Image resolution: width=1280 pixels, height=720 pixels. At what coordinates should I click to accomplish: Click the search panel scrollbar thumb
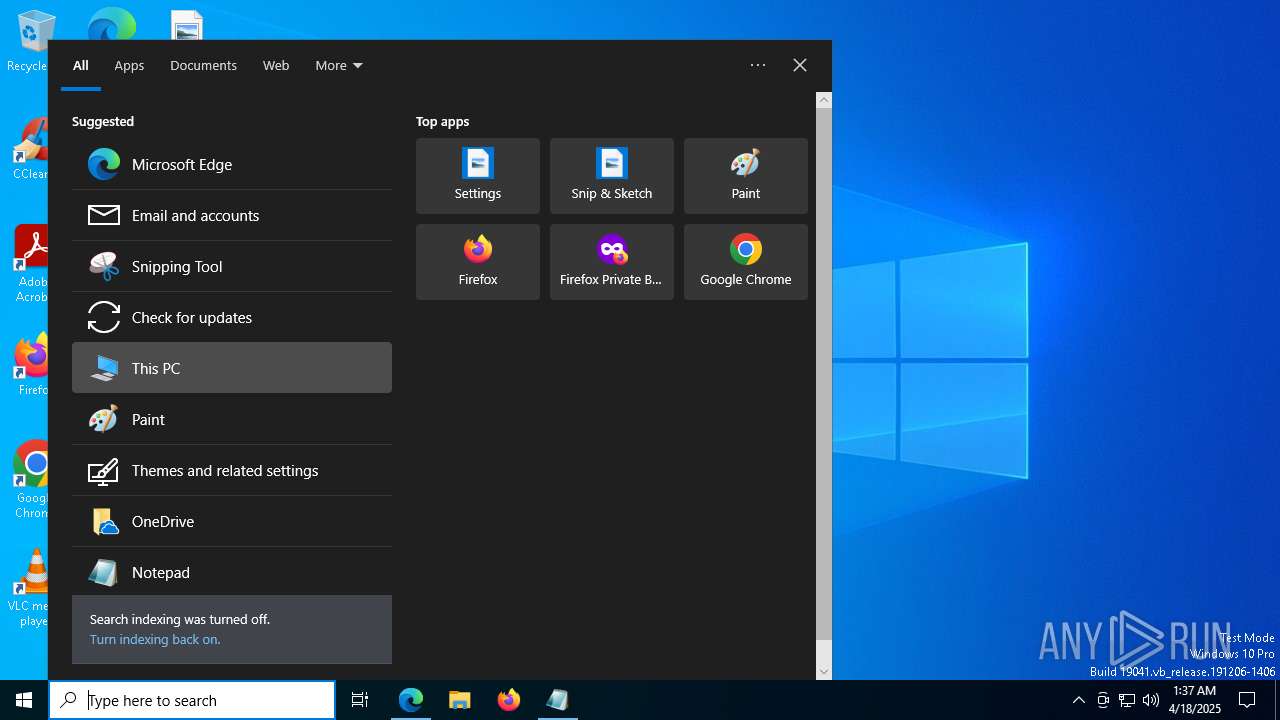824,374
